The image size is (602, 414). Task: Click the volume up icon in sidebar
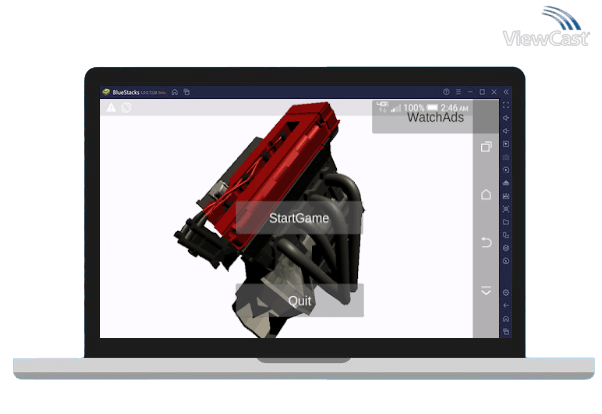[506, 118]
